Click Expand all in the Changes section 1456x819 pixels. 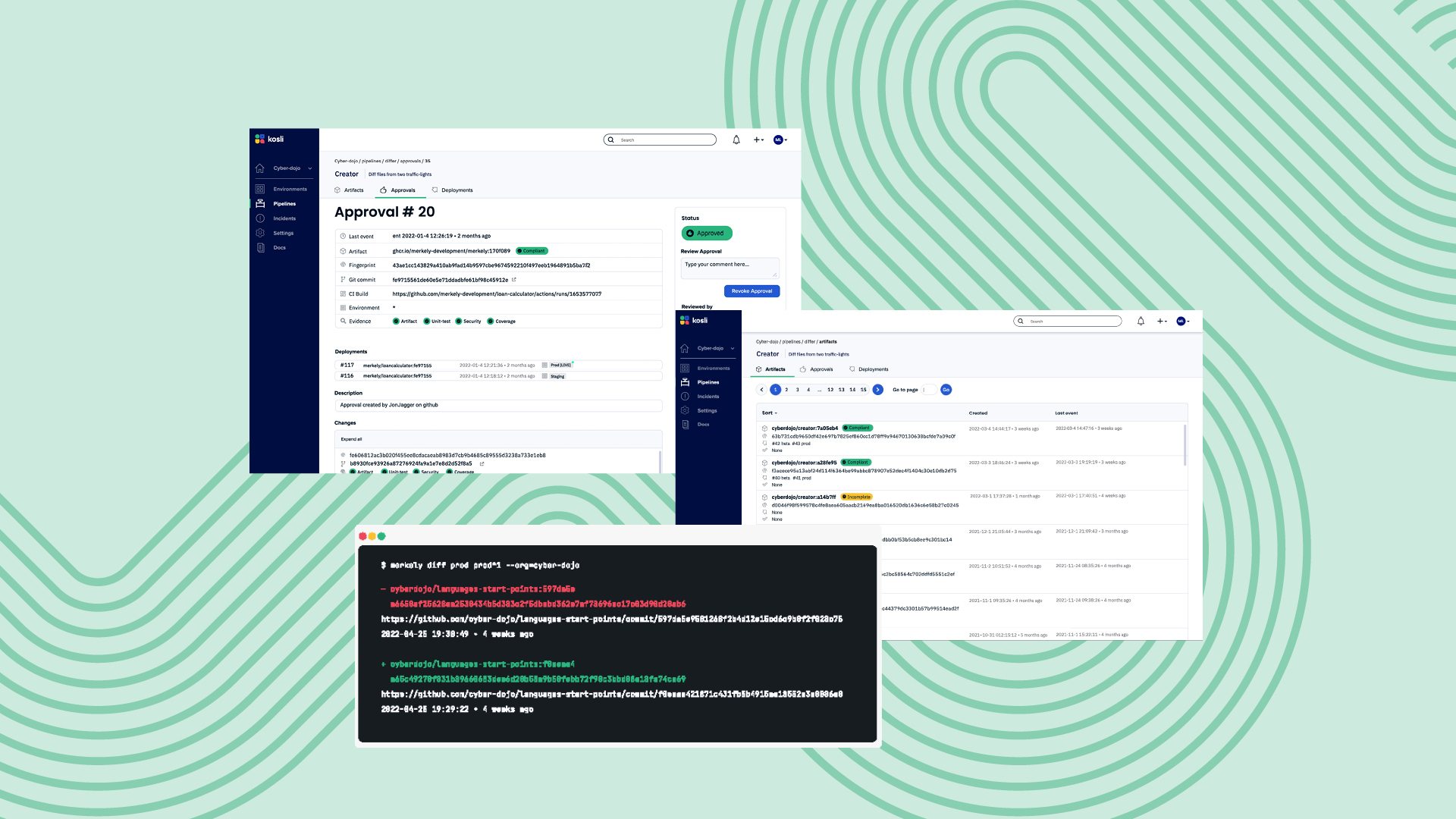click(351, 439)
